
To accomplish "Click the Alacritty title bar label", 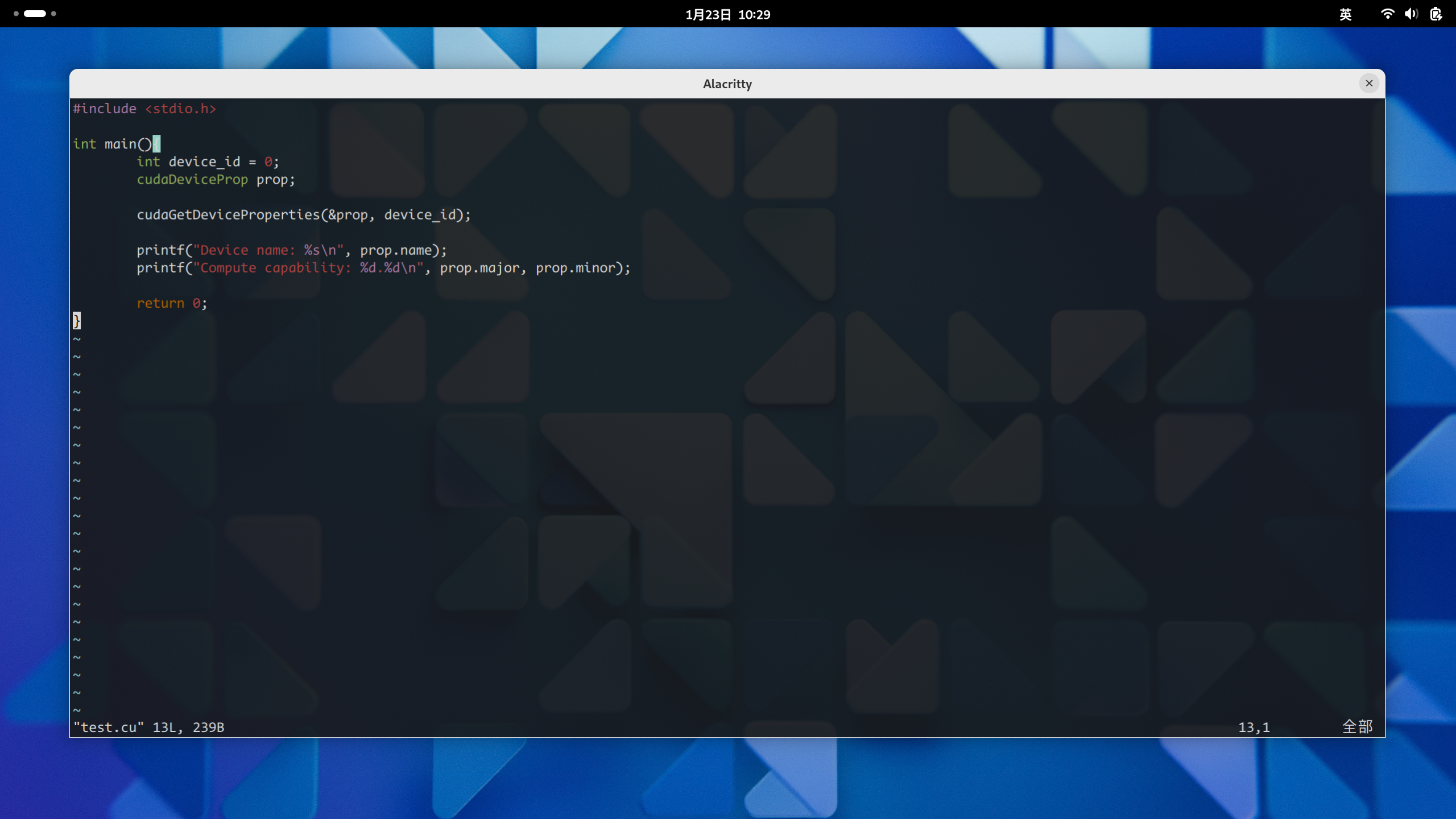I will (x=726, y=84).
